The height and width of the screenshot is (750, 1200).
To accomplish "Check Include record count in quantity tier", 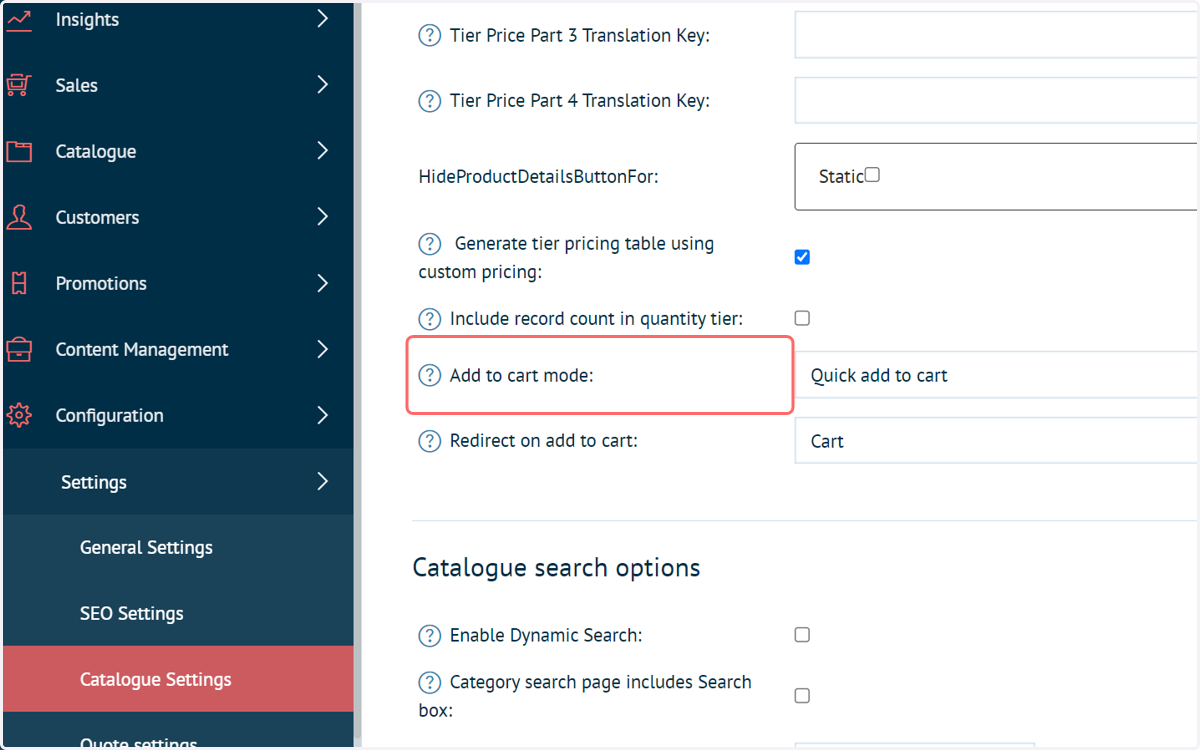I will tap(802, 318).
